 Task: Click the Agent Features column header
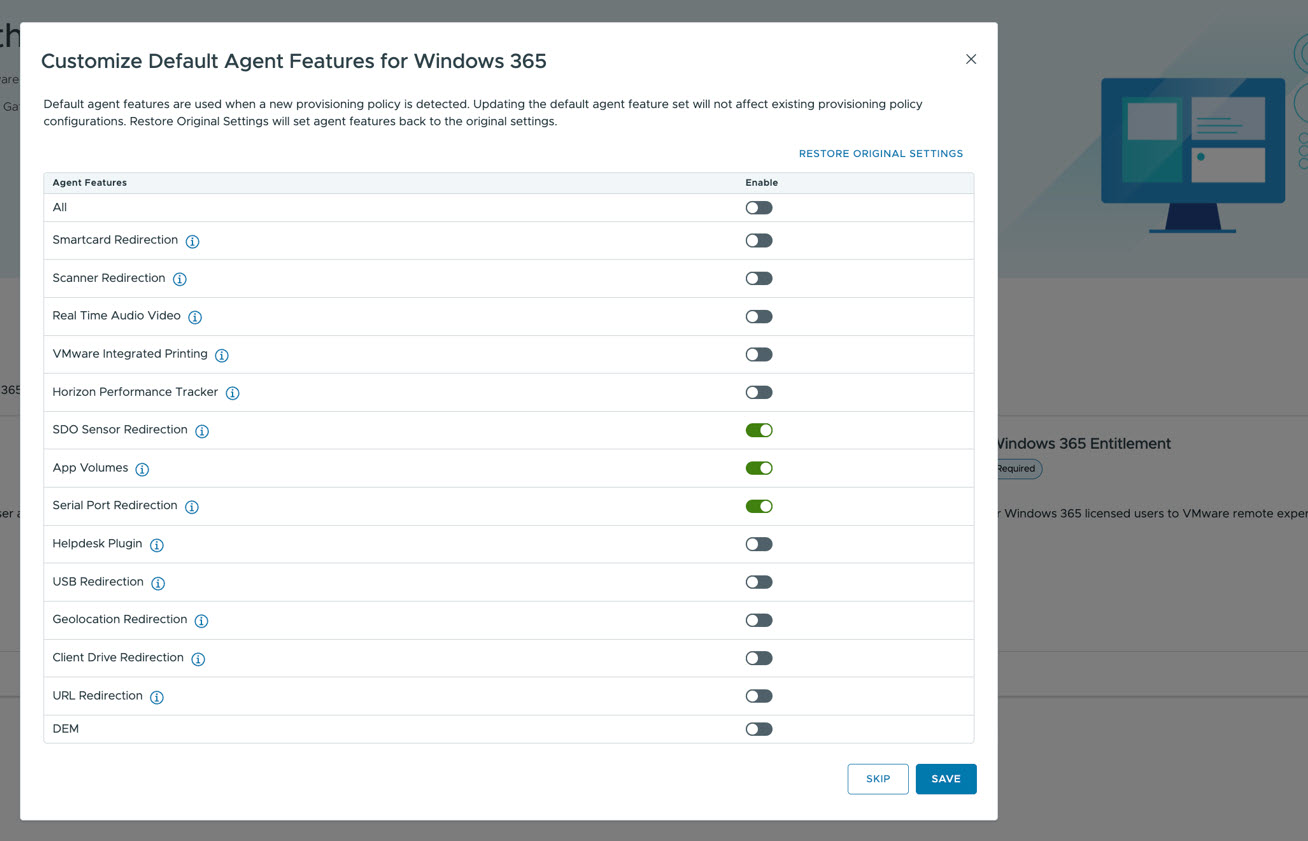(x=90, y=183)
